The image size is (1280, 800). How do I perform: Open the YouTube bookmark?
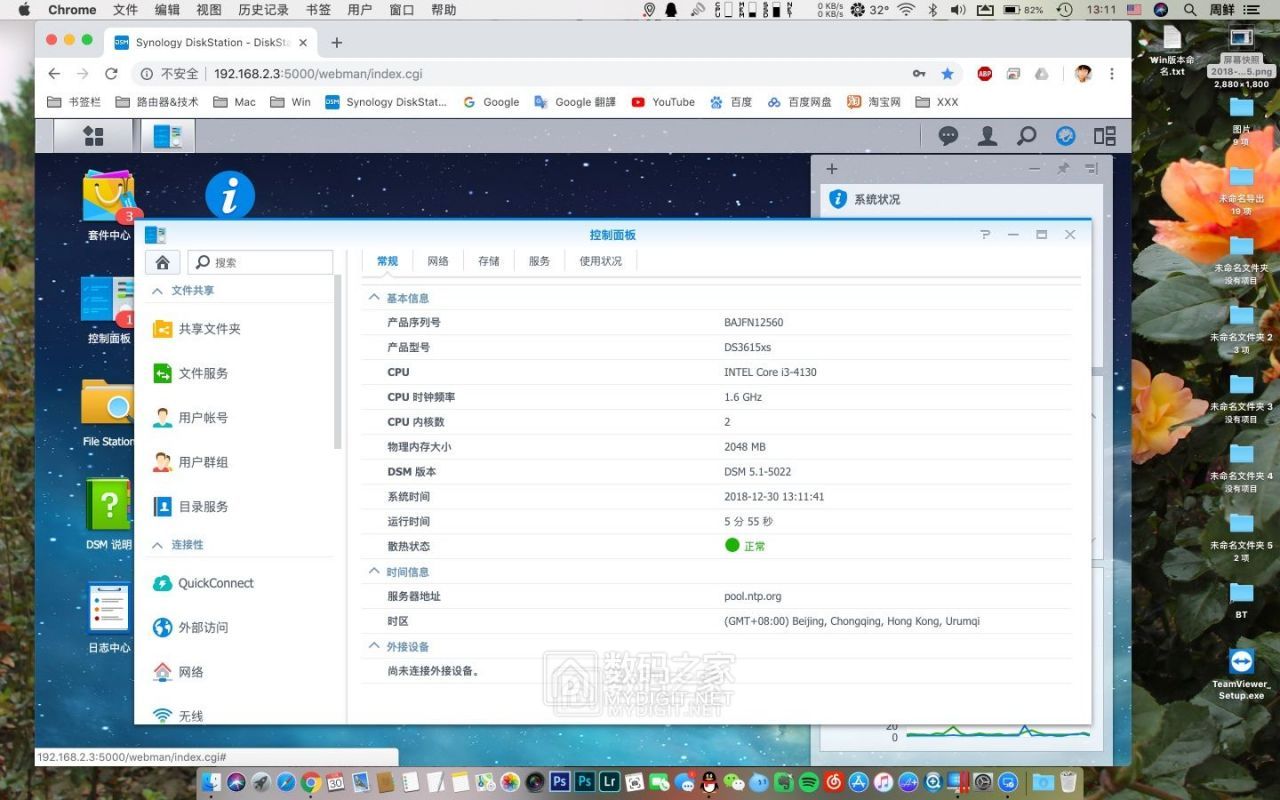663,102
